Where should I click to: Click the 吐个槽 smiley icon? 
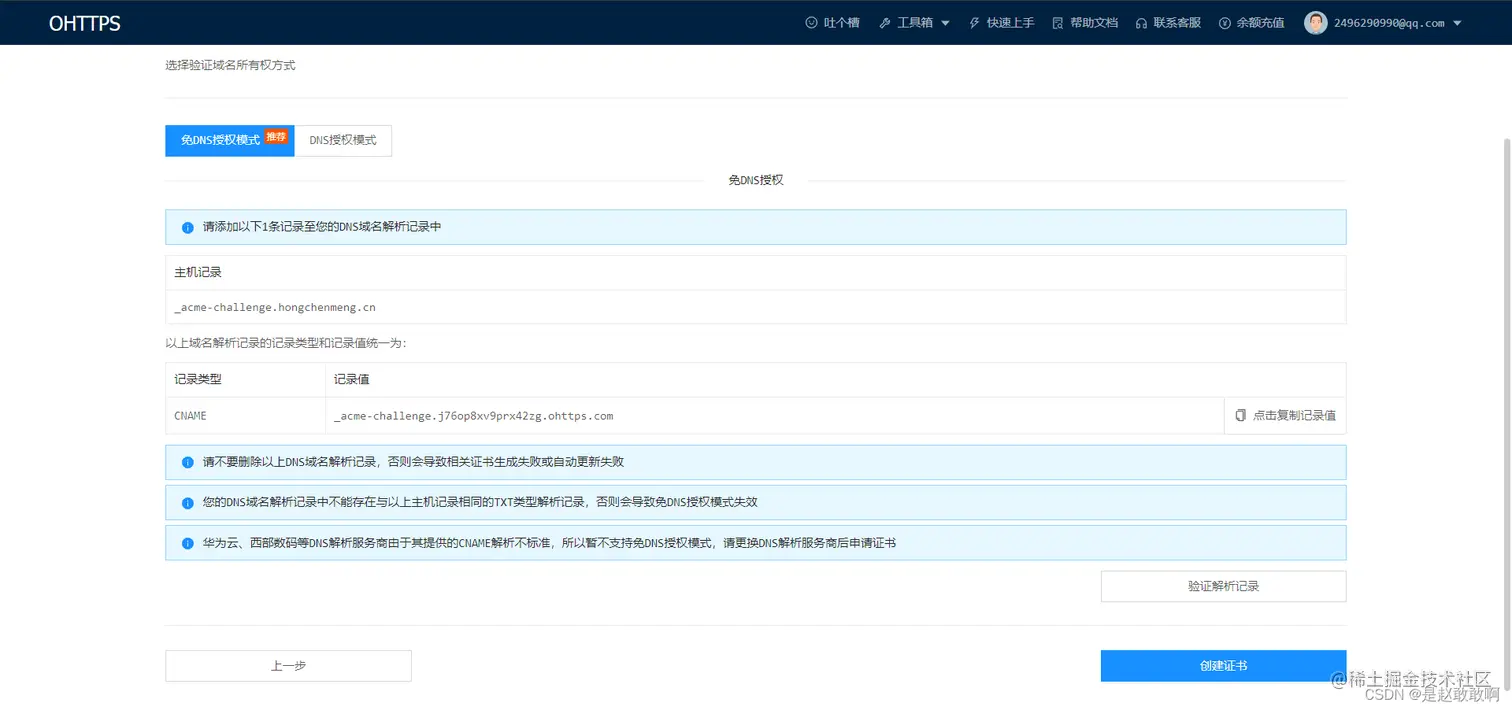coord(811,23)
